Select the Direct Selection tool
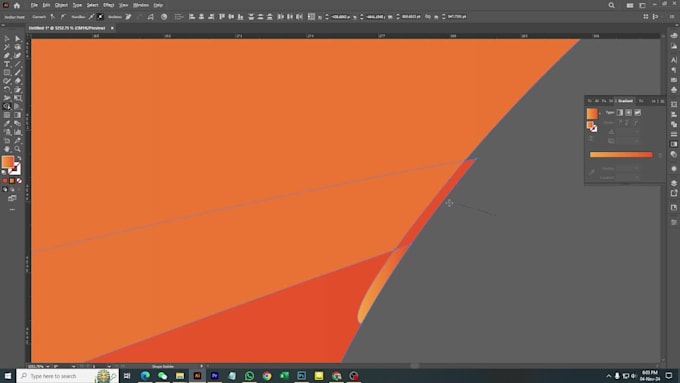Viewport: 680px width, 383px height. point(17,39)
